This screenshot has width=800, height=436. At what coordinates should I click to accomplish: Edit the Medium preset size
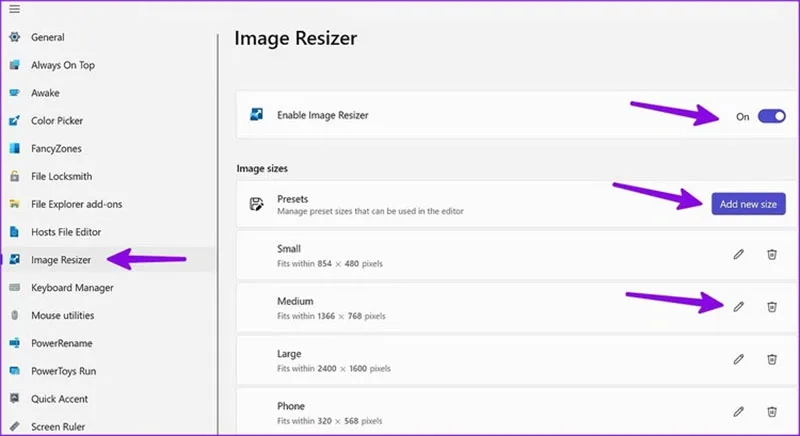(738, 306)
